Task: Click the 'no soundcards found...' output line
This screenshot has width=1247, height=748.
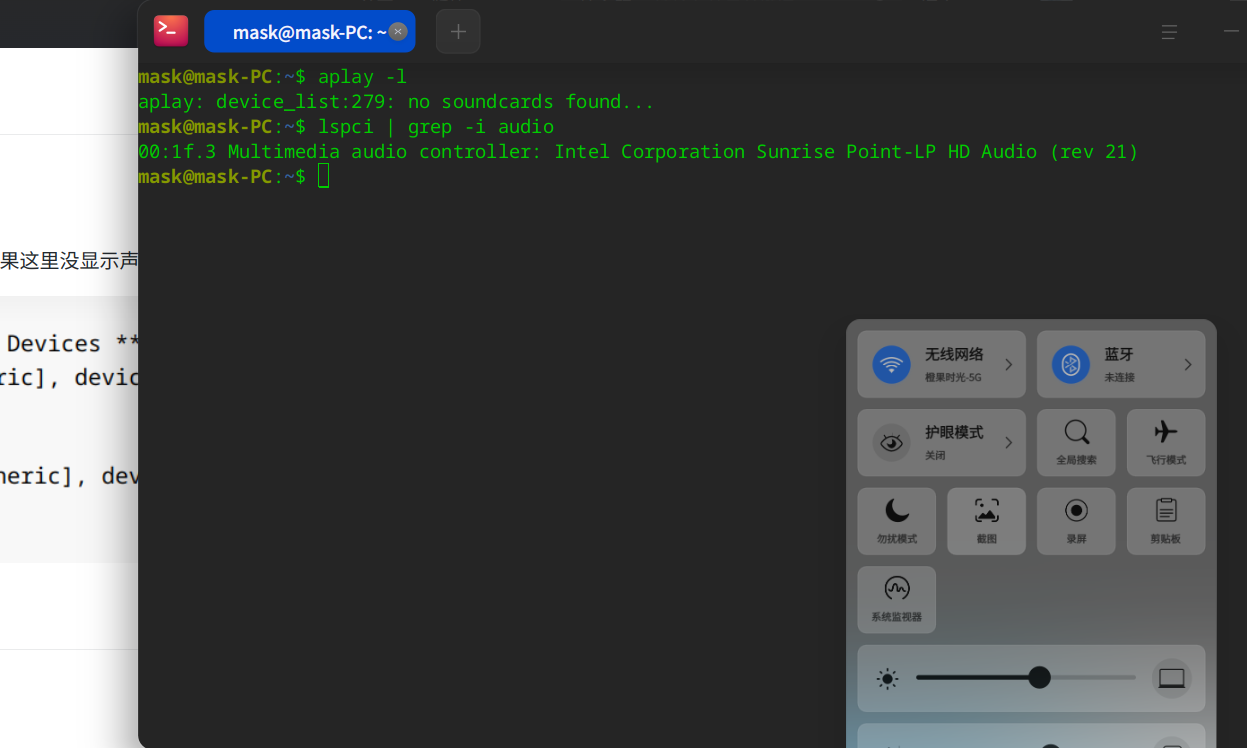Action: [x=396, y=102]
